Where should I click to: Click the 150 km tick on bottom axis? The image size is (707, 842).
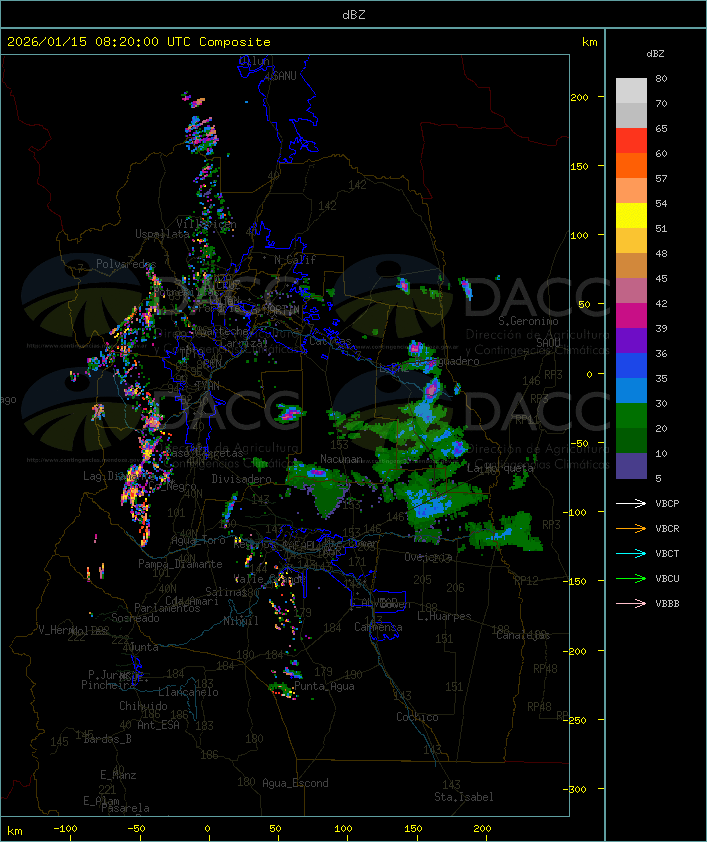pos(413,829)
